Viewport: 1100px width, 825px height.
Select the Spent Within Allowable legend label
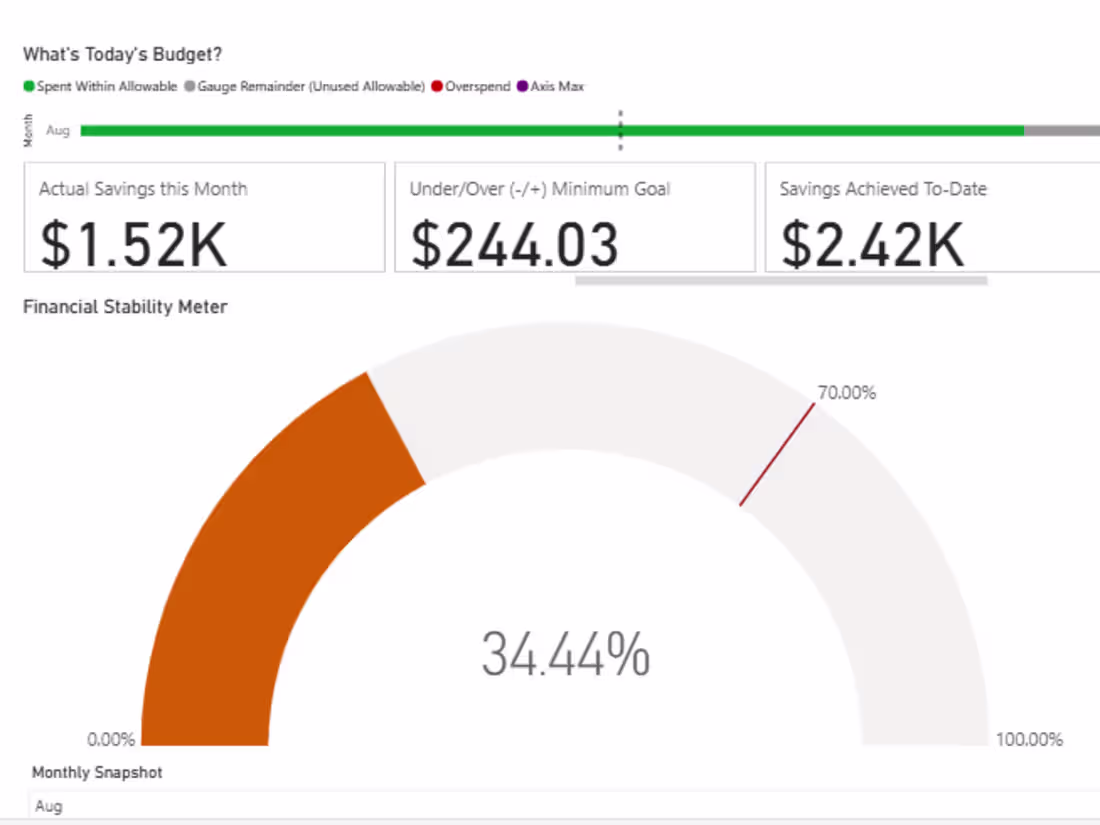click(107, 86)
